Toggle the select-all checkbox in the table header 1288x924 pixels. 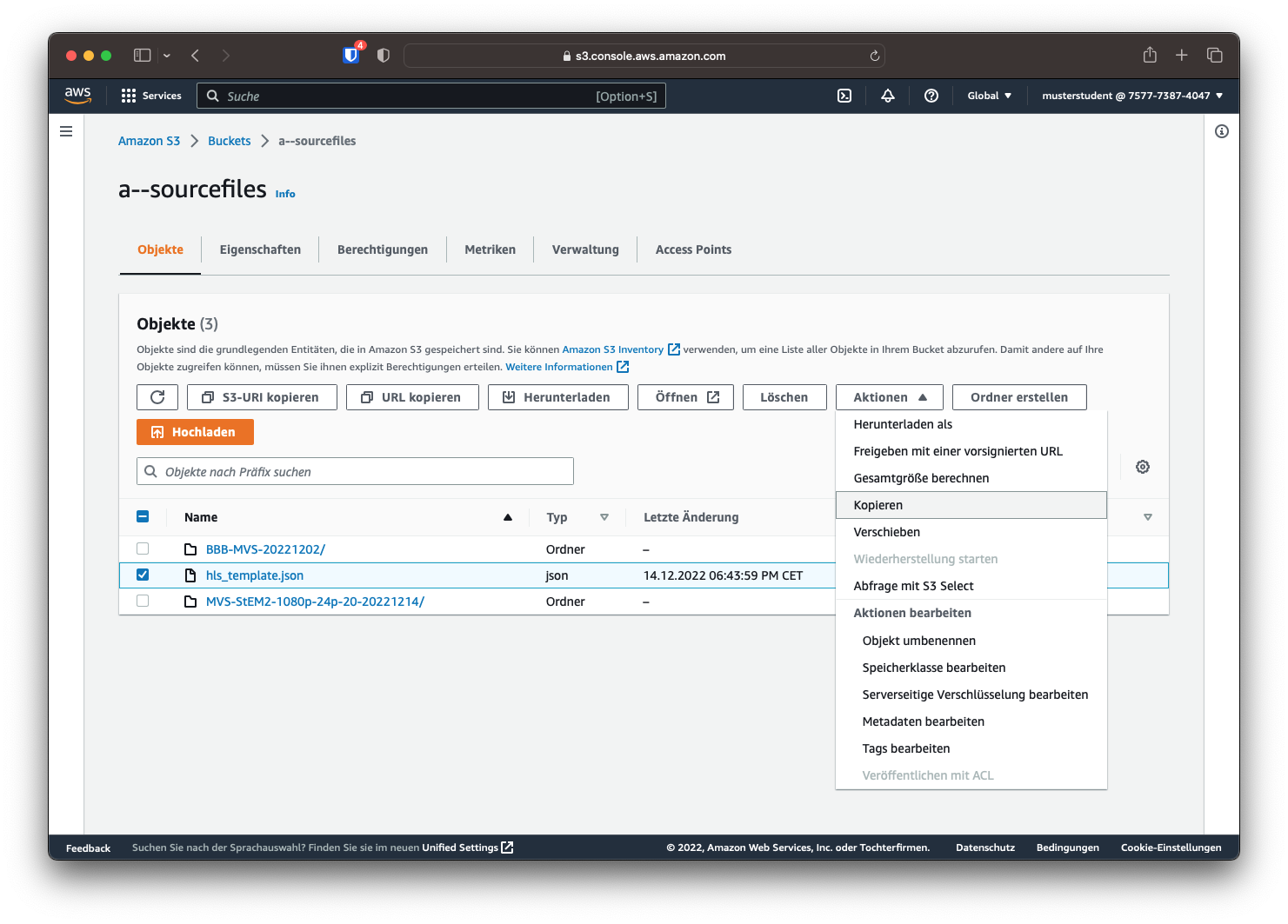tap(143, 516)
